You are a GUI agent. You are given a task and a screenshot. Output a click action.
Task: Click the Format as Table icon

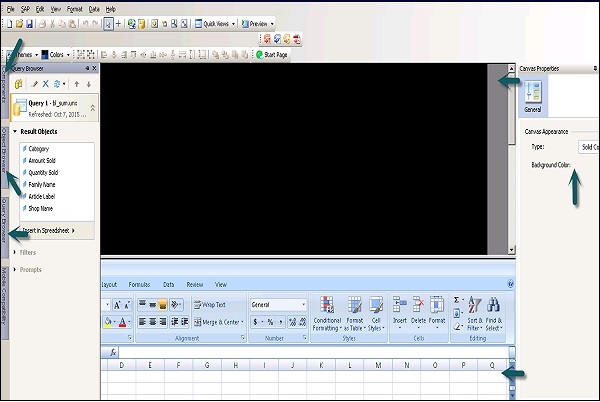(354, 314)
